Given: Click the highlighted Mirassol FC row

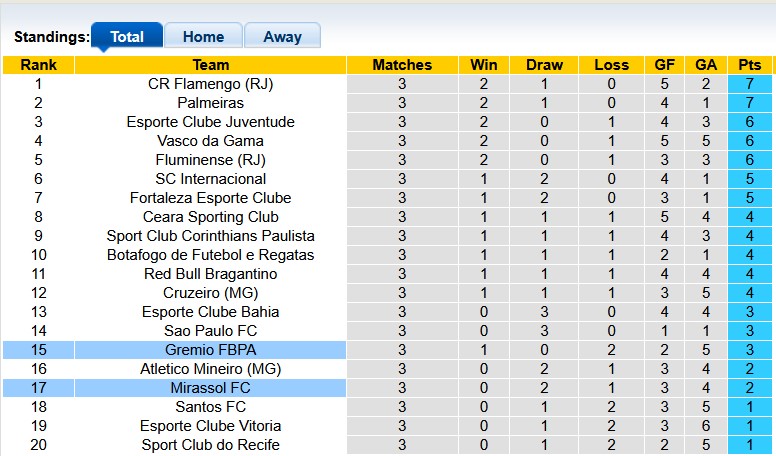Looking at the screenshot, I should [x=210, y=388].
